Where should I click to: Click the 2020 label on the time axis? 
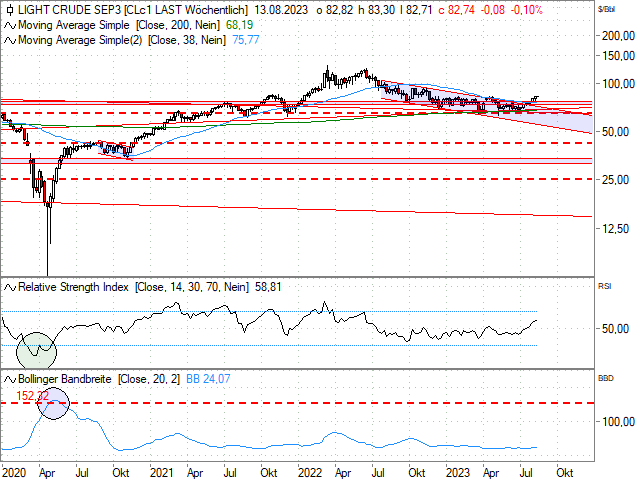coord(14,473)
